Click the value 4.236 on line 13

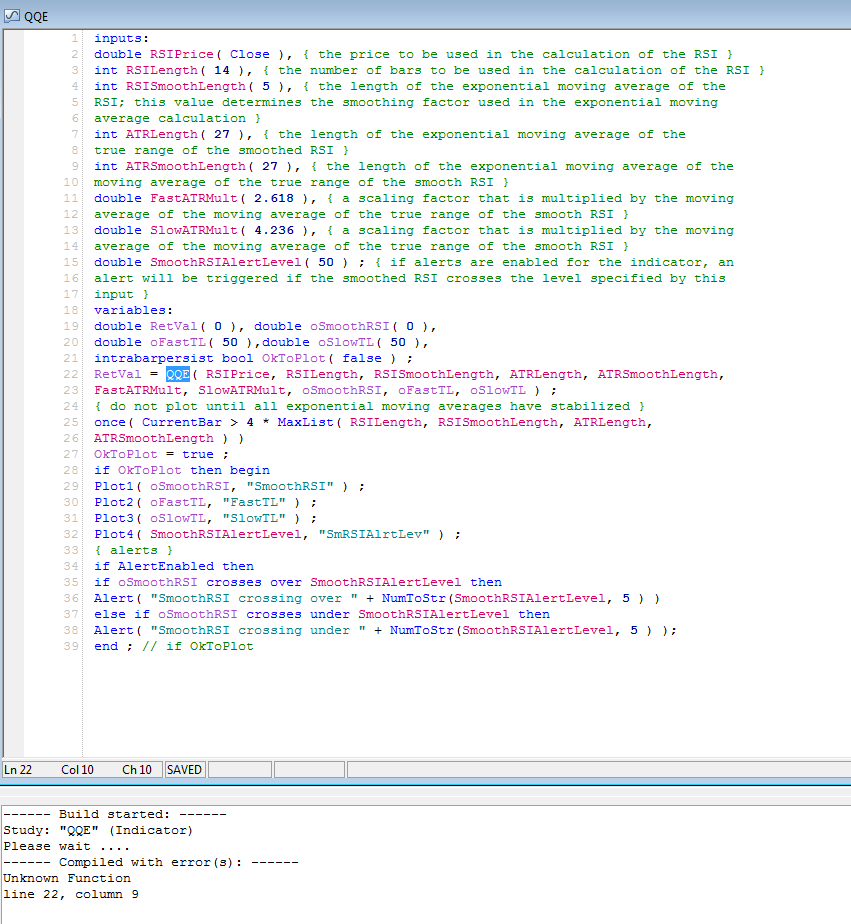[274, 230]
